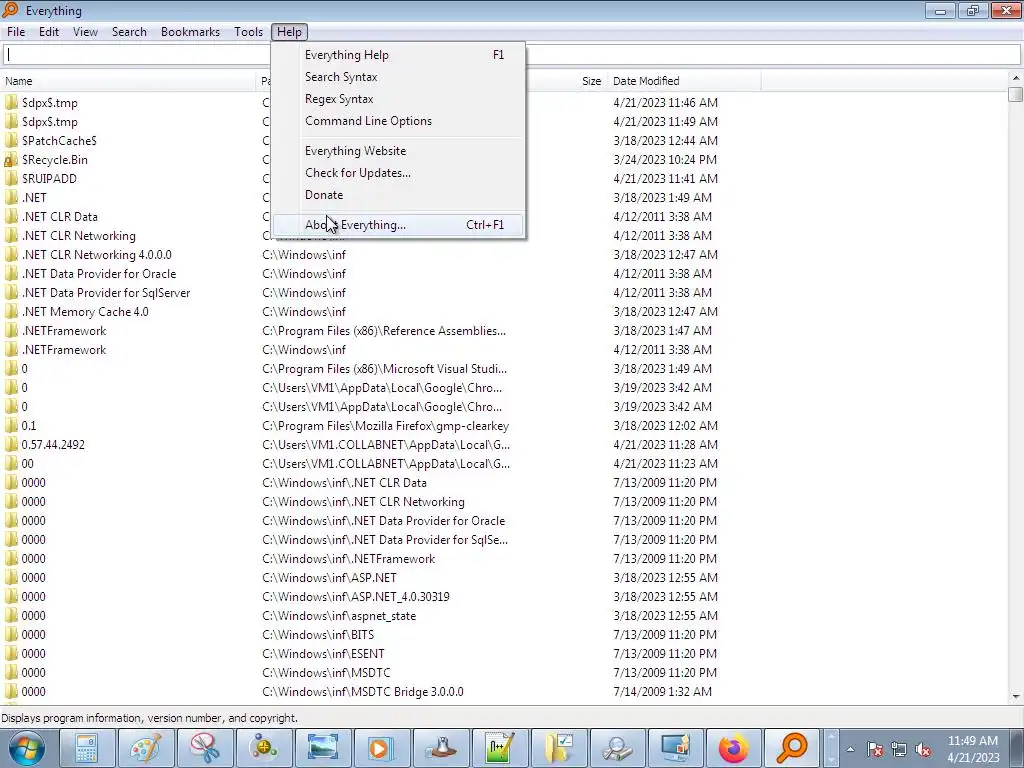Open the Bookmarks menu
This screenshot has width=1024, height=768.
click(x=190, y=32)
